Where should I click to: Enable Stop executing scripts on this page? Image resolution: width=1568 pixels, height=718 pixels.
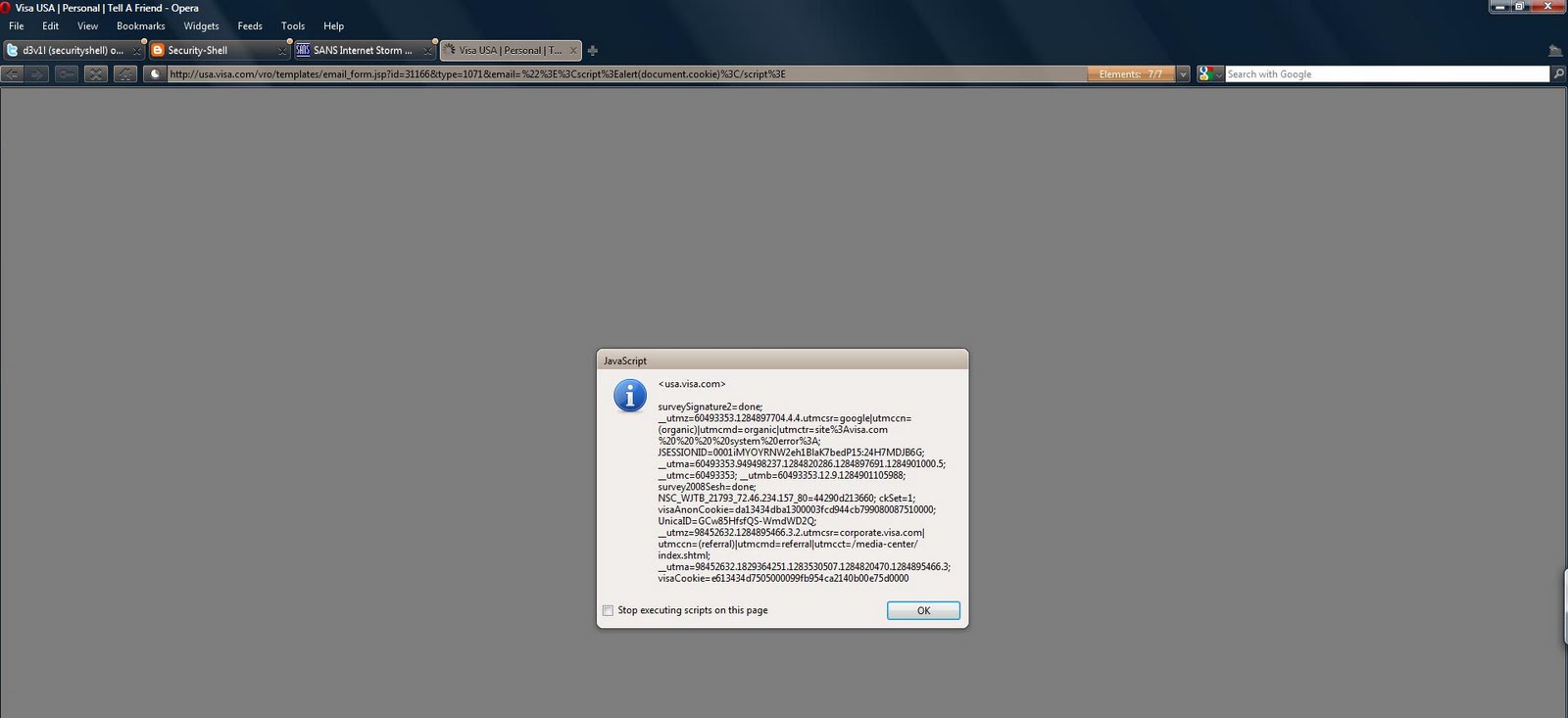(608, 610)
